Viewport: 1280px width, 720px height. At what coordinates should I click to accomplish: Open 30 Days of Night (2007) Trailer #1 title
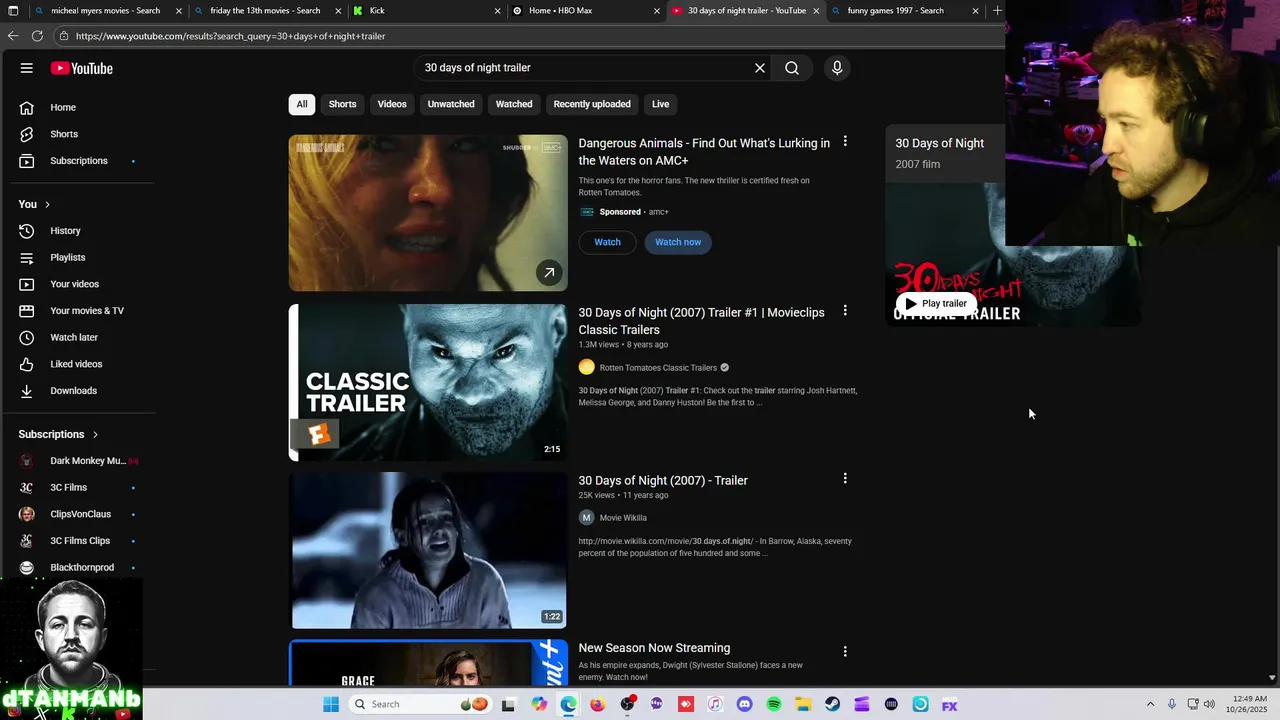(x=701, y=321)
